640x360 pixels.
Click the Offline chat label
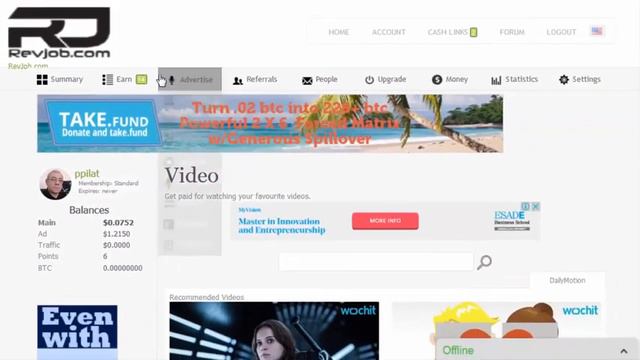point(458,351)
